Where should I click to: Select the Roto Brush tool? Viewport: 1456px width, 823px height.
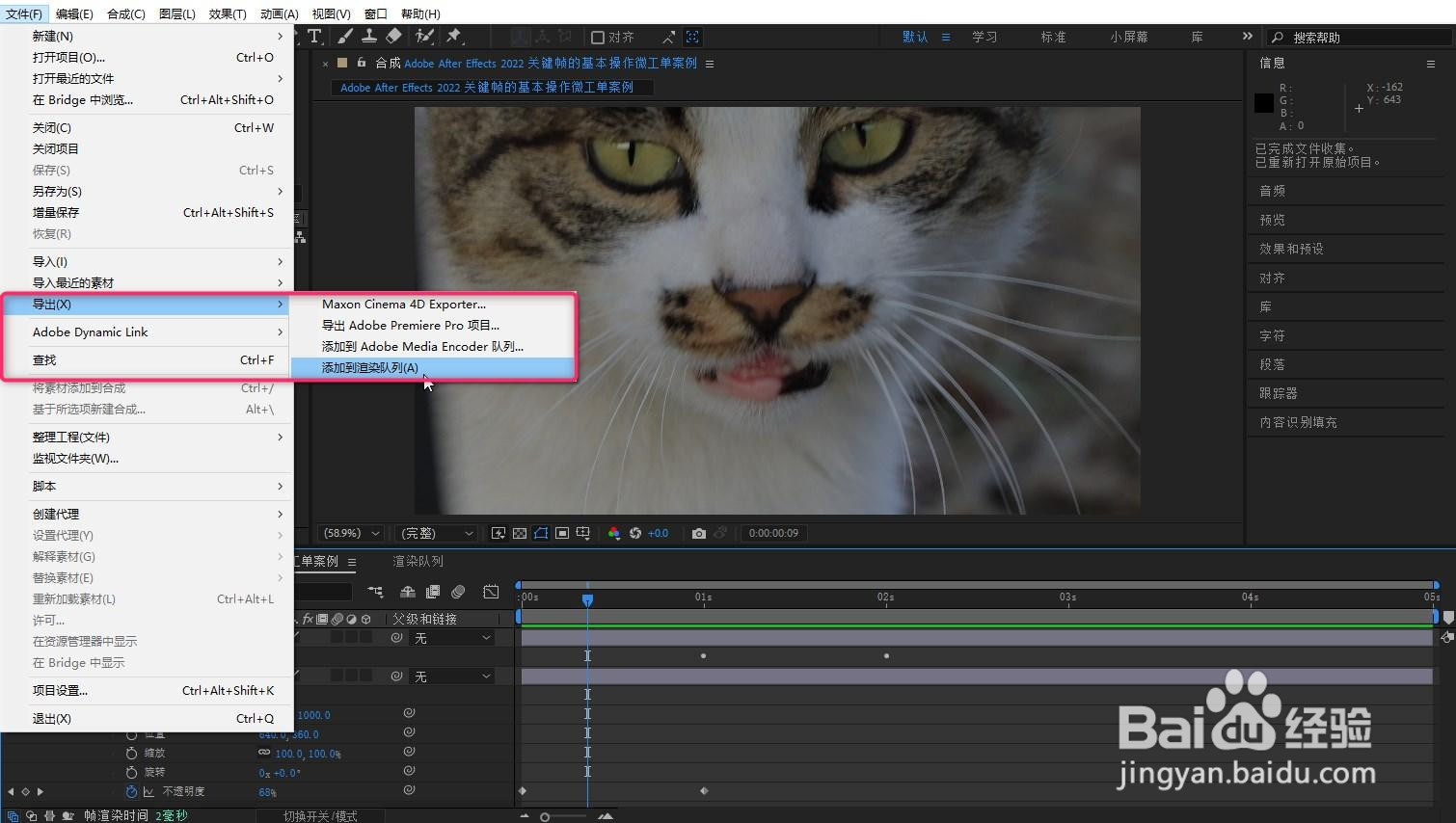pos(424,37)
